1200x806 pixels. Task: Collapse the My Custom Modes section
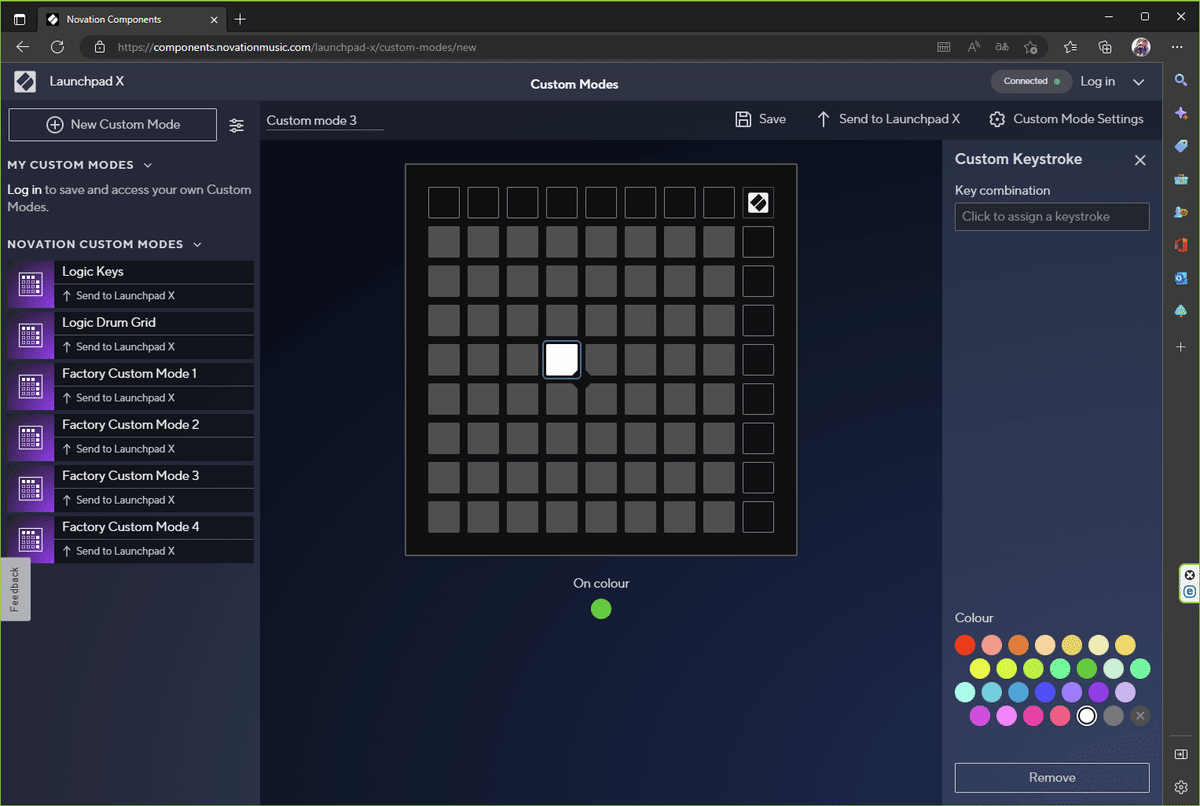click(148, 165)
